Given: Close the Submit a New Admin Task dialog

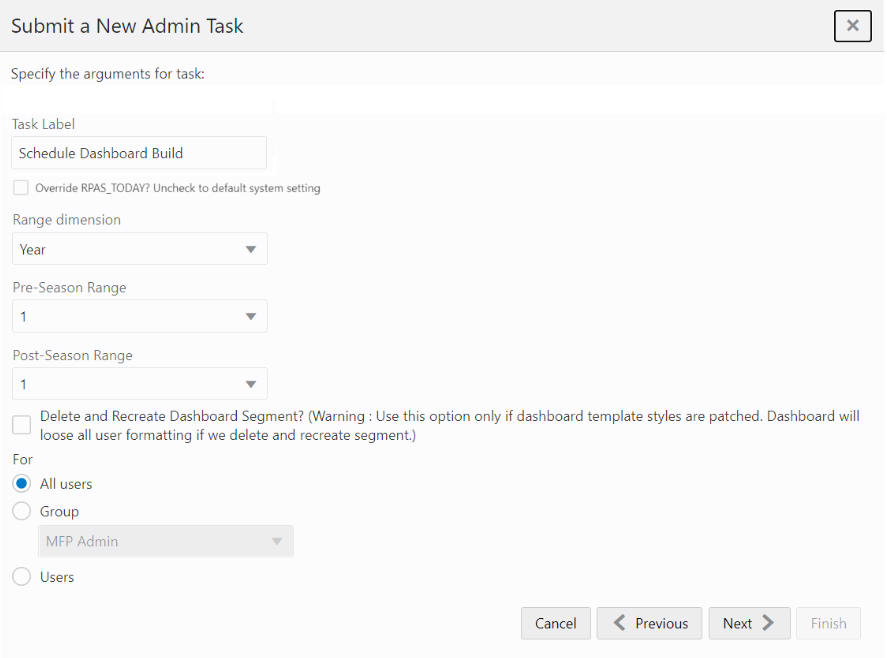Looking at the screenshot, I should pyautogui.click(x=852, y=26).
